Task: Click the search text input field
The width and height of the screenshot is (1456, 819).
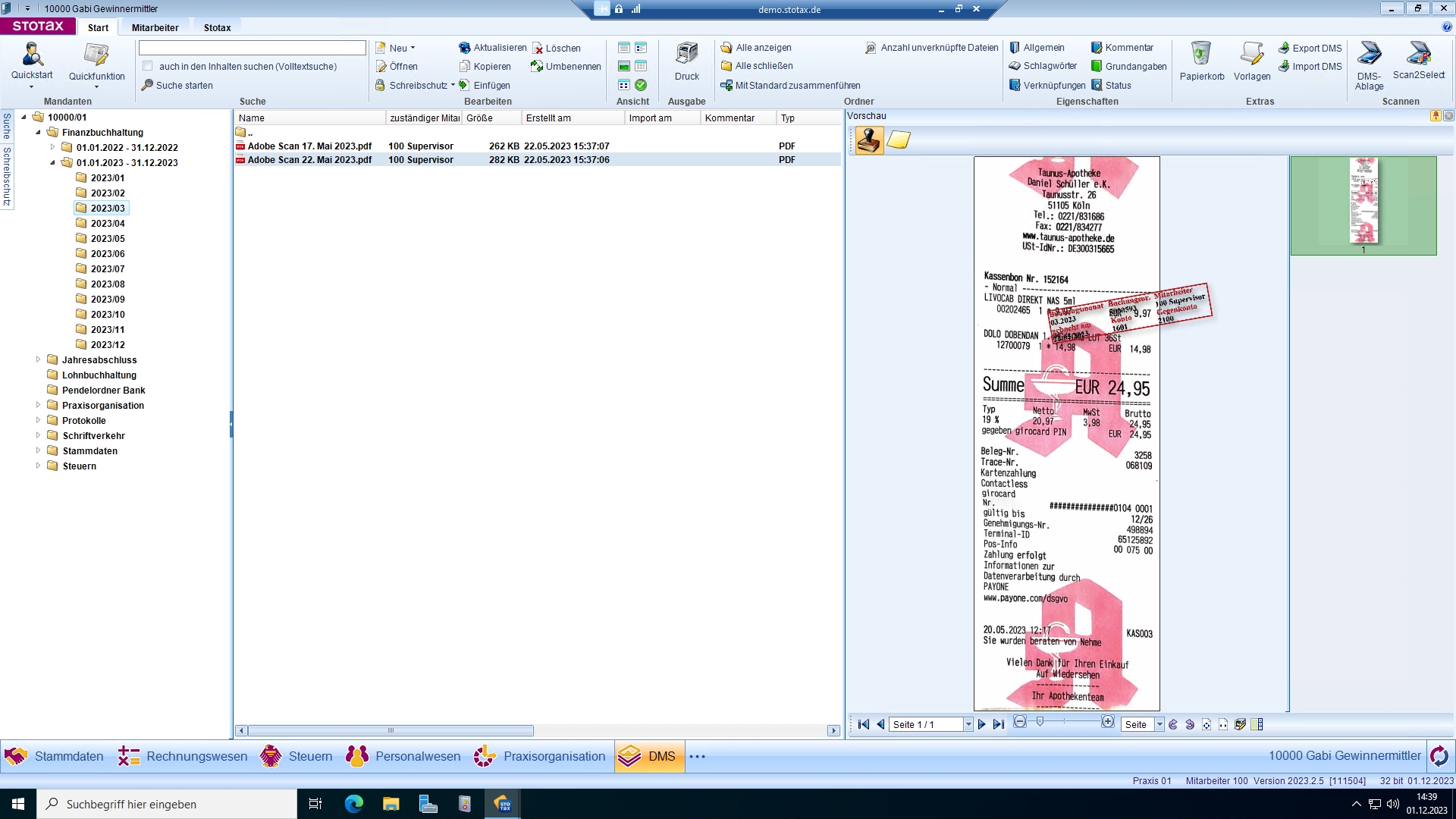Action: point(253,48)
